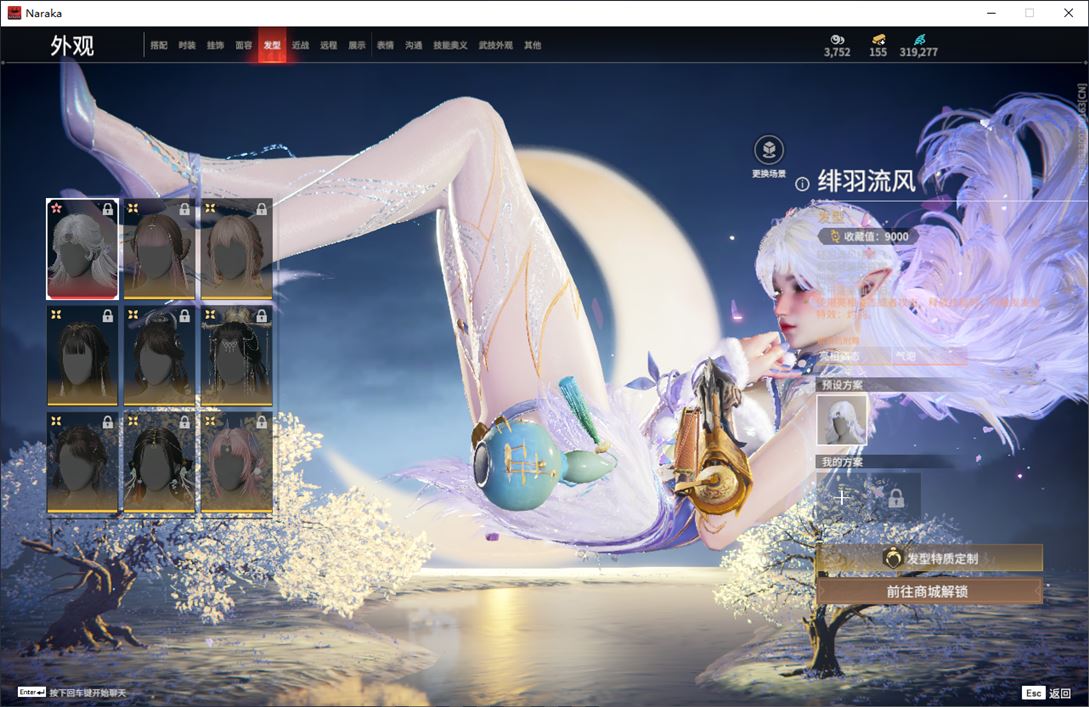Click the 收藏值: 9000 collection value badge
Screen dimensions: 1089x707
click(x=868, y=236)
